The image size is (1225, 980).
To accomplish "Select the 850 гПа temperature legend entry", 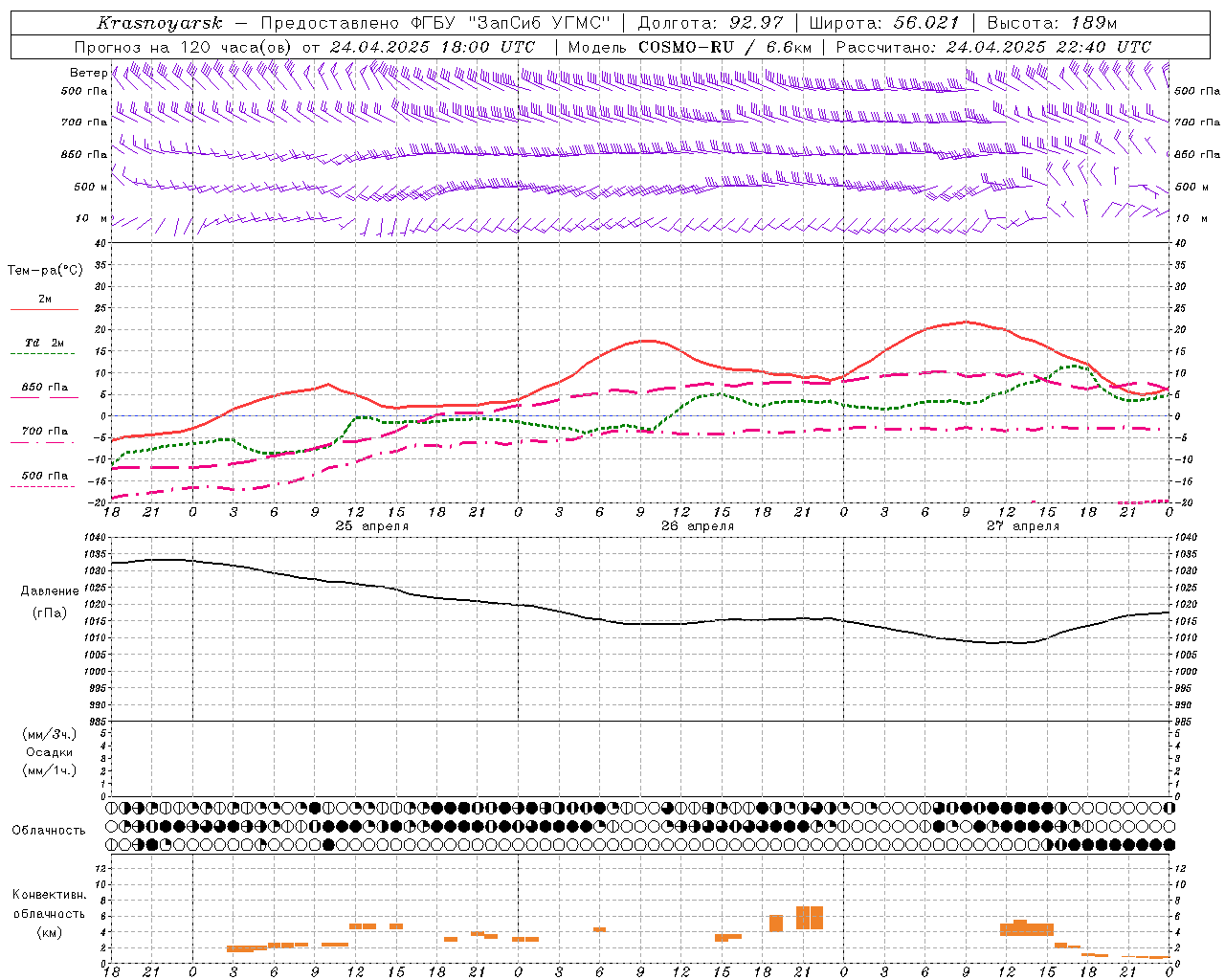I will [x=44, y=390].
